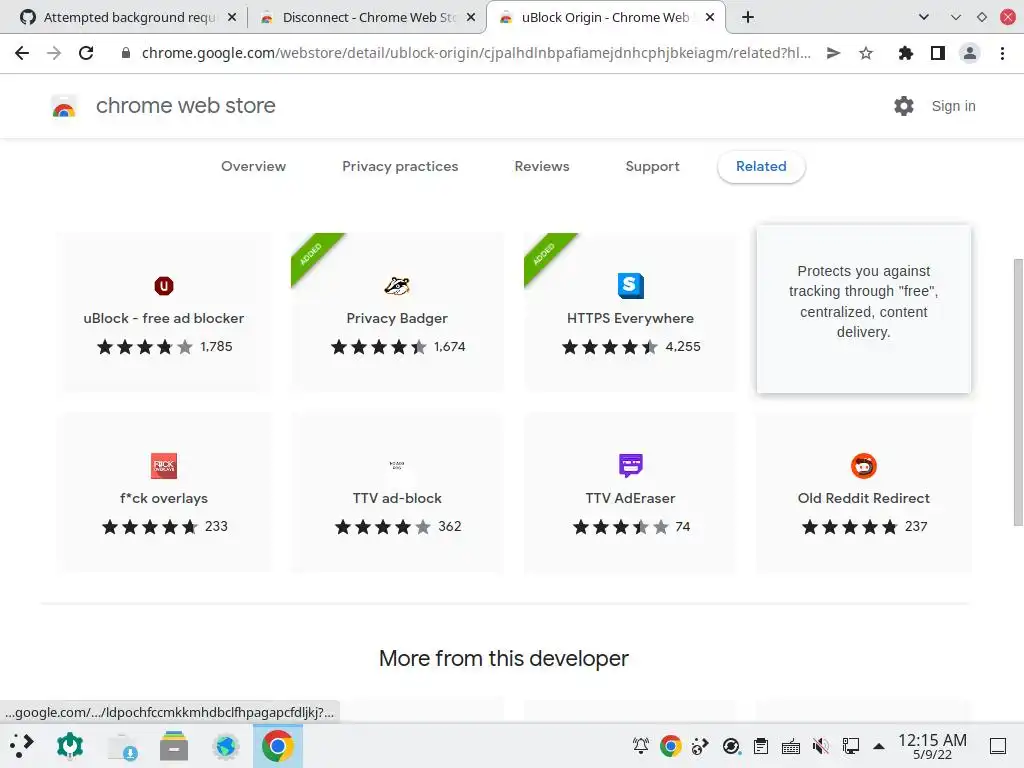Open the notification bell tray icon

click(x=641, y=746)
